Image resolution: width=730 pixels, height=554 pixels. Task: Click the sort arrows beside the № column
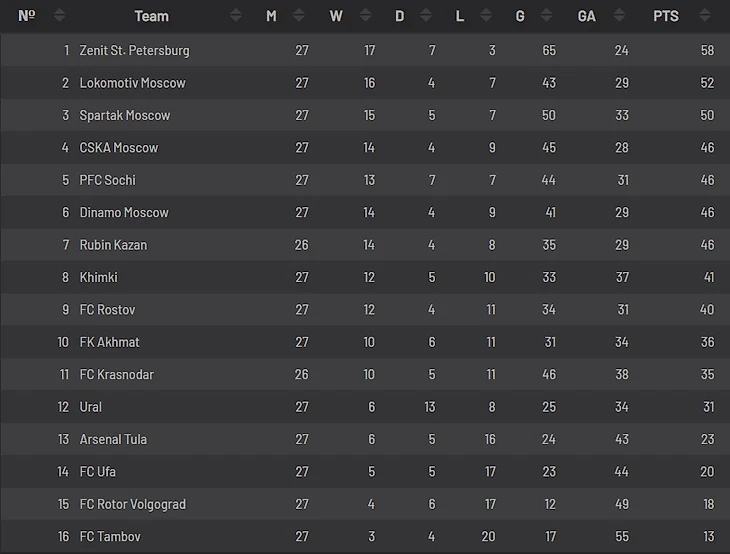click(x=60, y=16)
